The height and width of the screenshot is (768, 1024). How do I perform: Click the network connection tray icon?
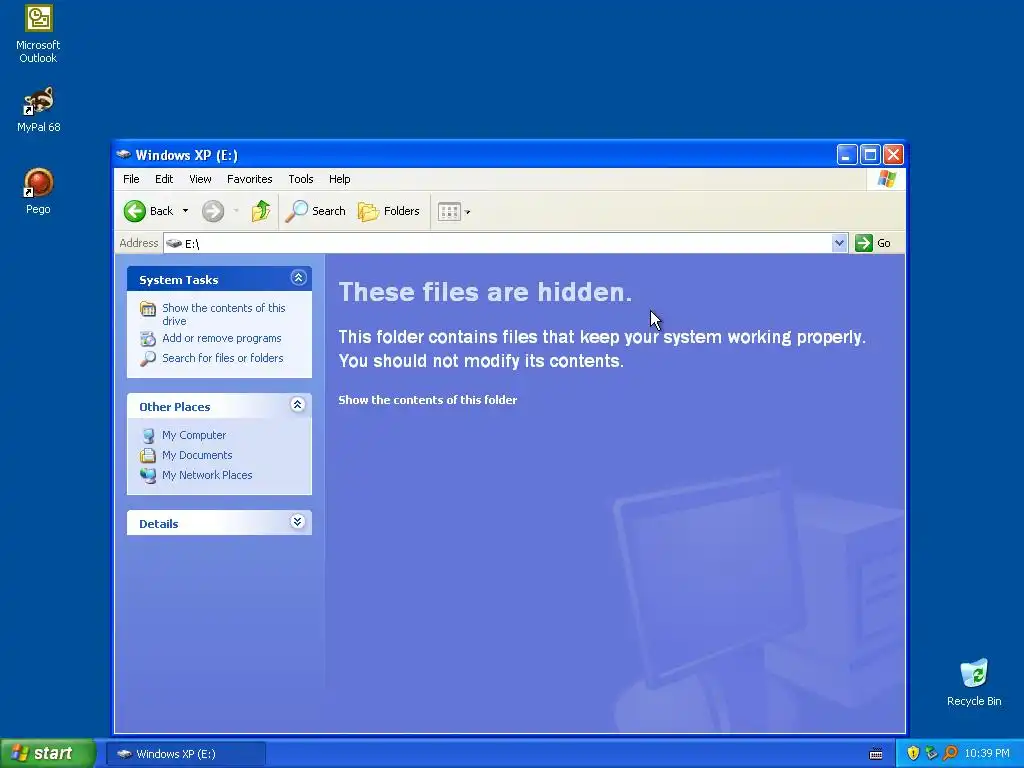click(x=931, y=754)
